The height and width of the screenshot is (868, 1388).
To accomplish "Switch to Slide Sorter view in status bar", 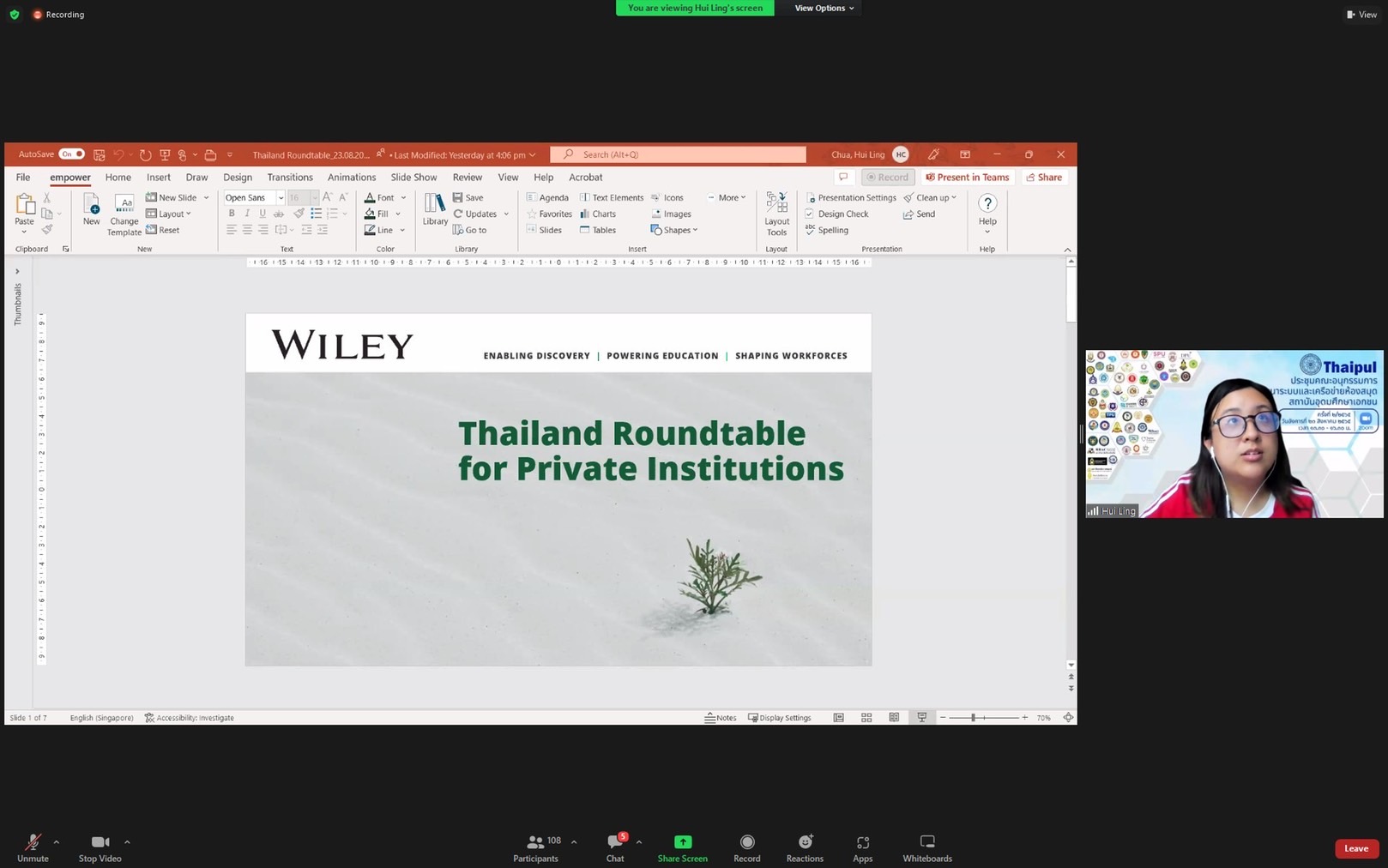I will (866, 718).
